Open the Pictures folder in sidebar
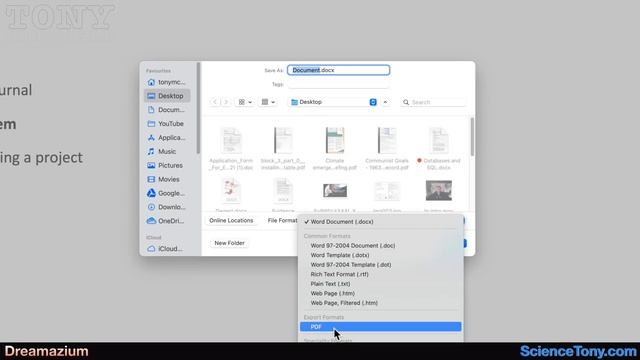Image resolution: width=640 pixels, height=360 pixels. tap(167, 165)
